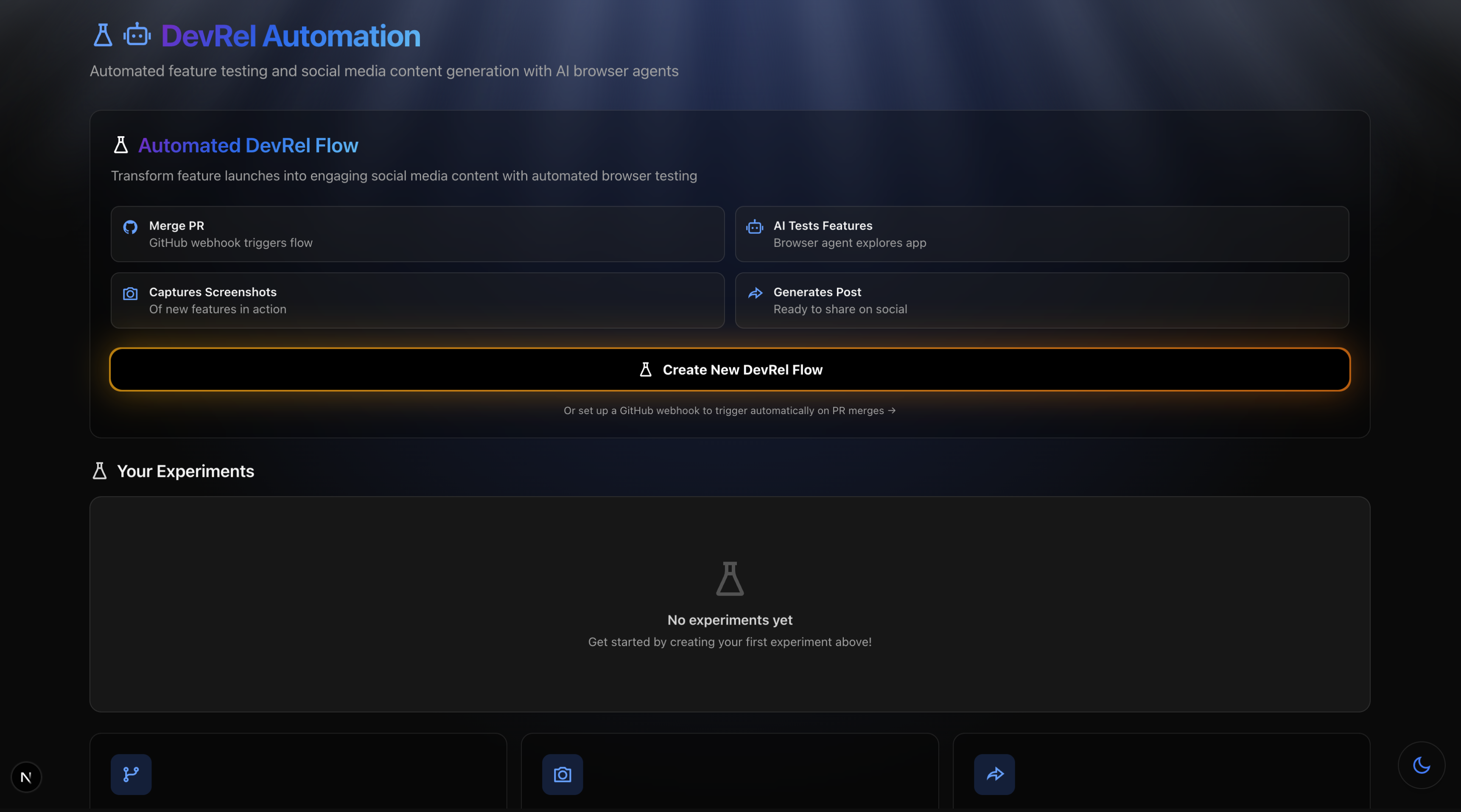This screenshot has width=1461, height=812.
Task: Click the flask icon next to the Your Experiments heading
Action: pos(100,471)
